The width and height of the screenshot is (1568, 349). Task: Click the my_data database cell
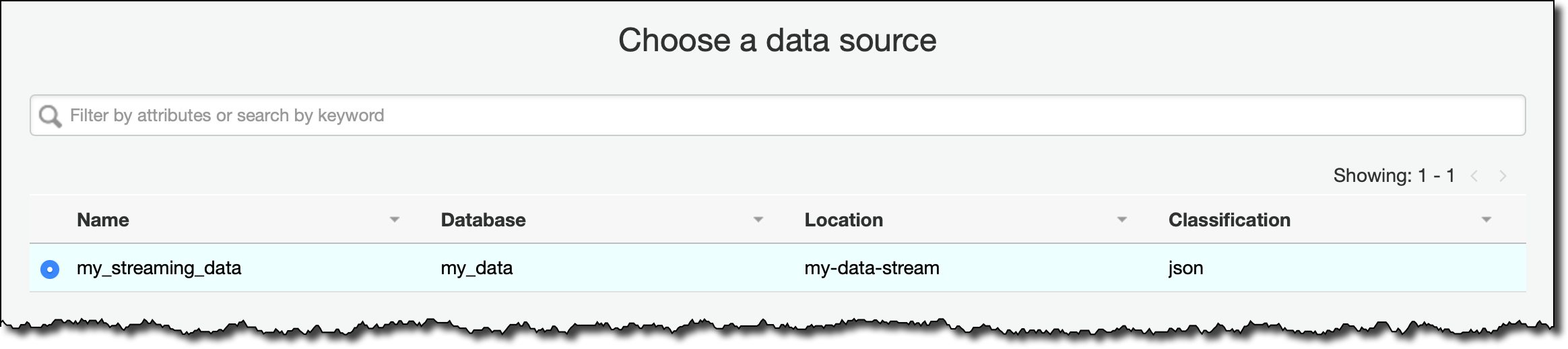(477, 268)
